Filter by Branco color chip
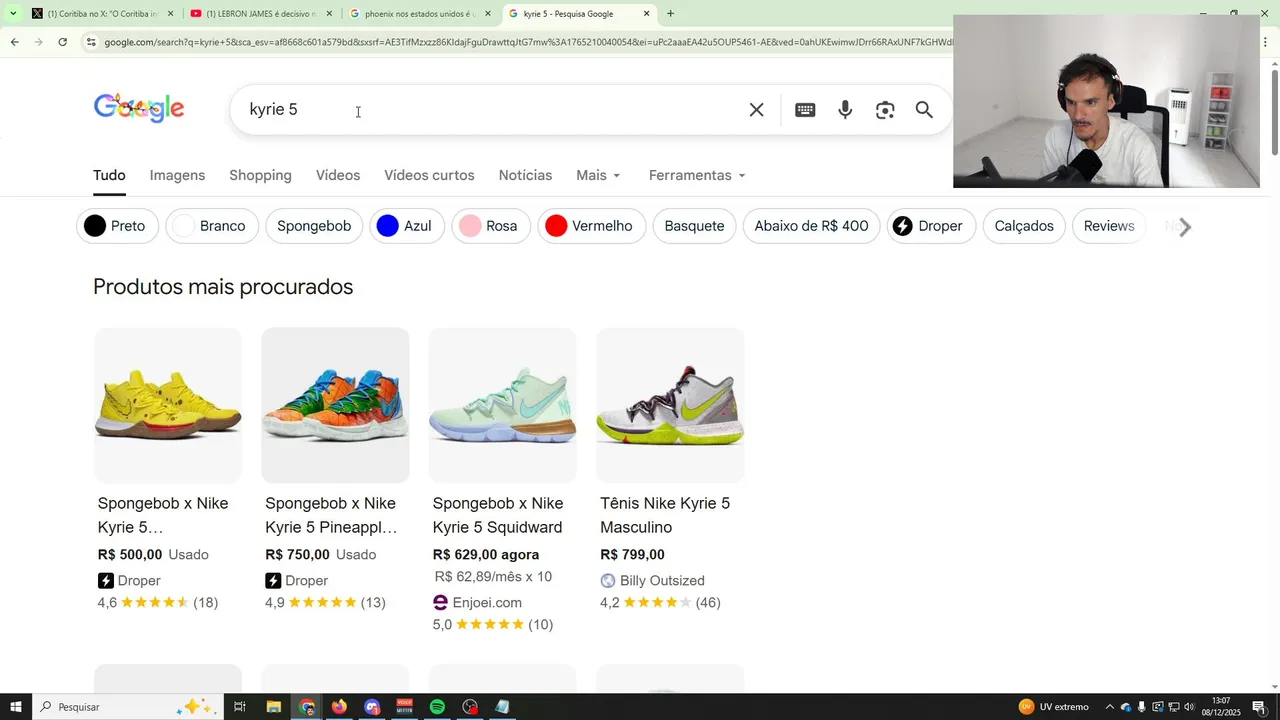 point(212,226)
